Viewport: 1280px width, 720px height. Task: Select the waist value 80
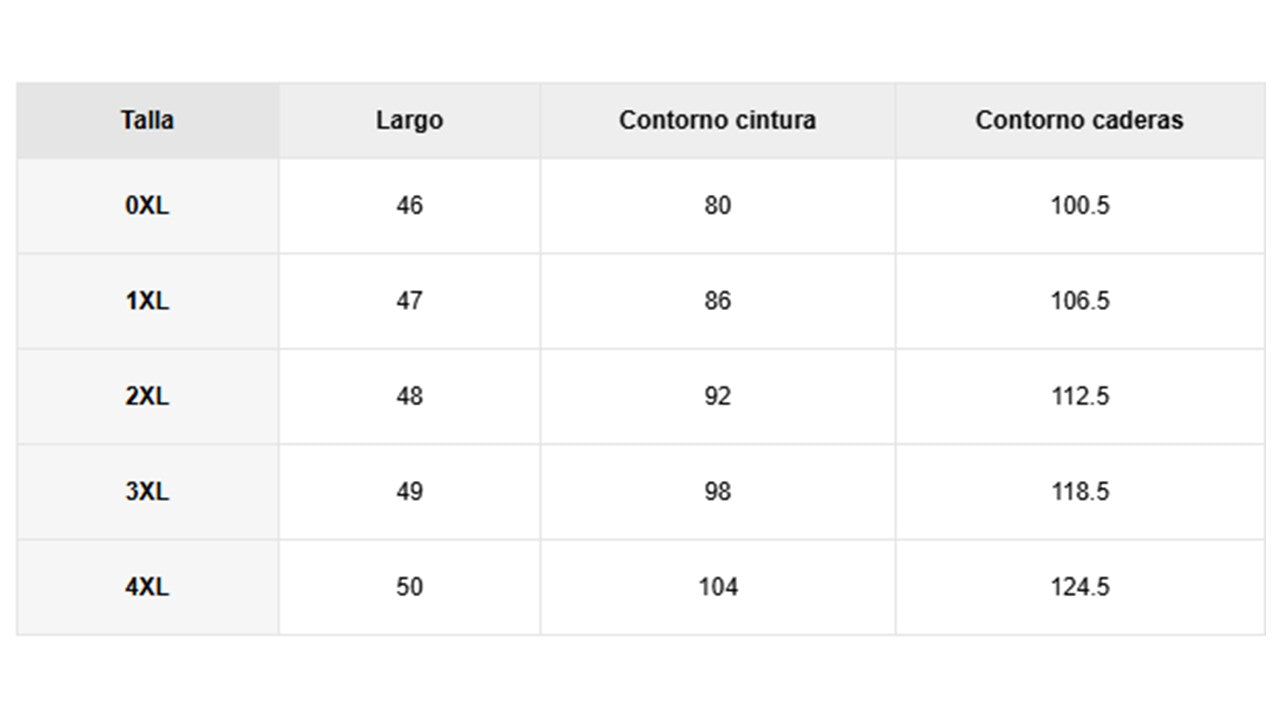point(717,206)
